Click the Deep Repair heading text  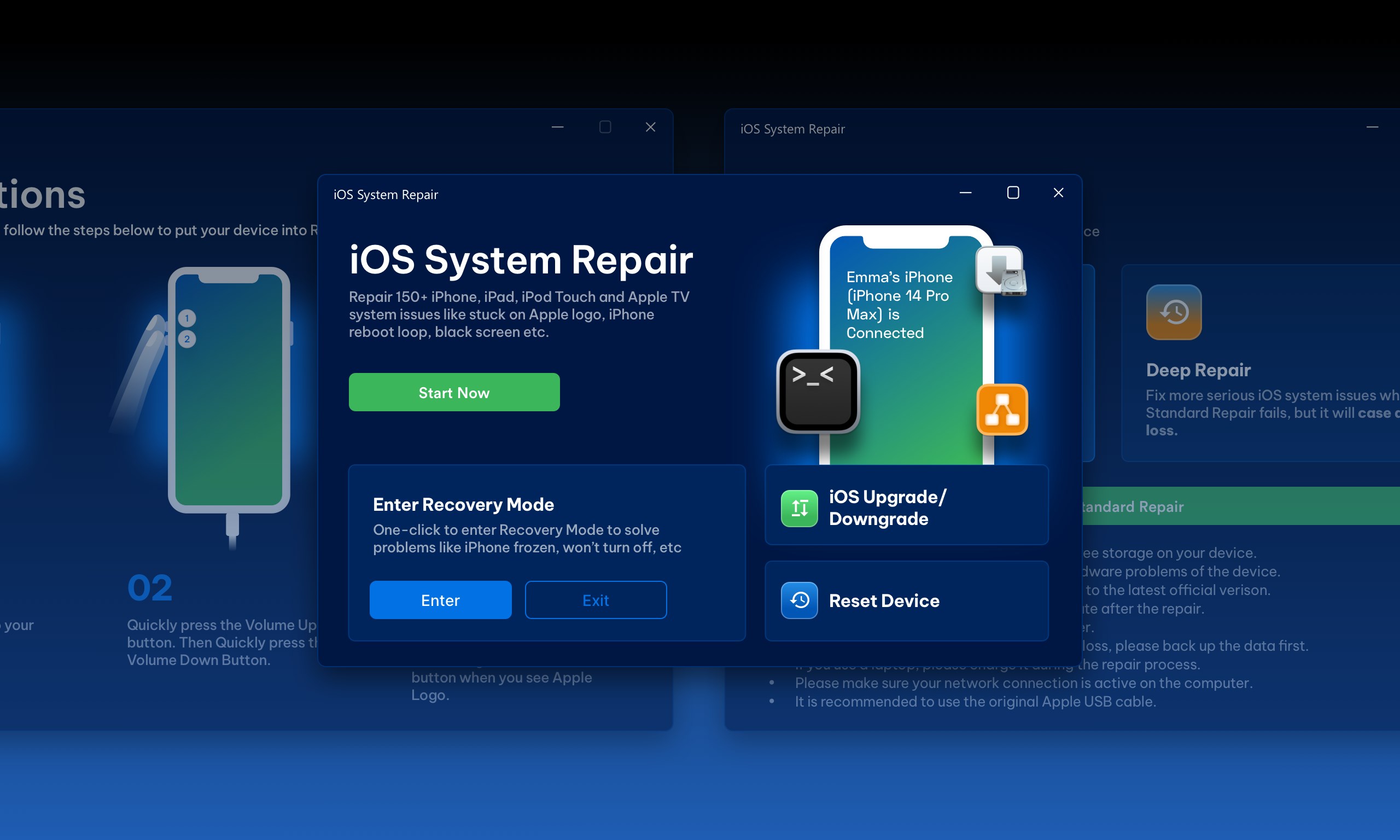pos(1198,370)
